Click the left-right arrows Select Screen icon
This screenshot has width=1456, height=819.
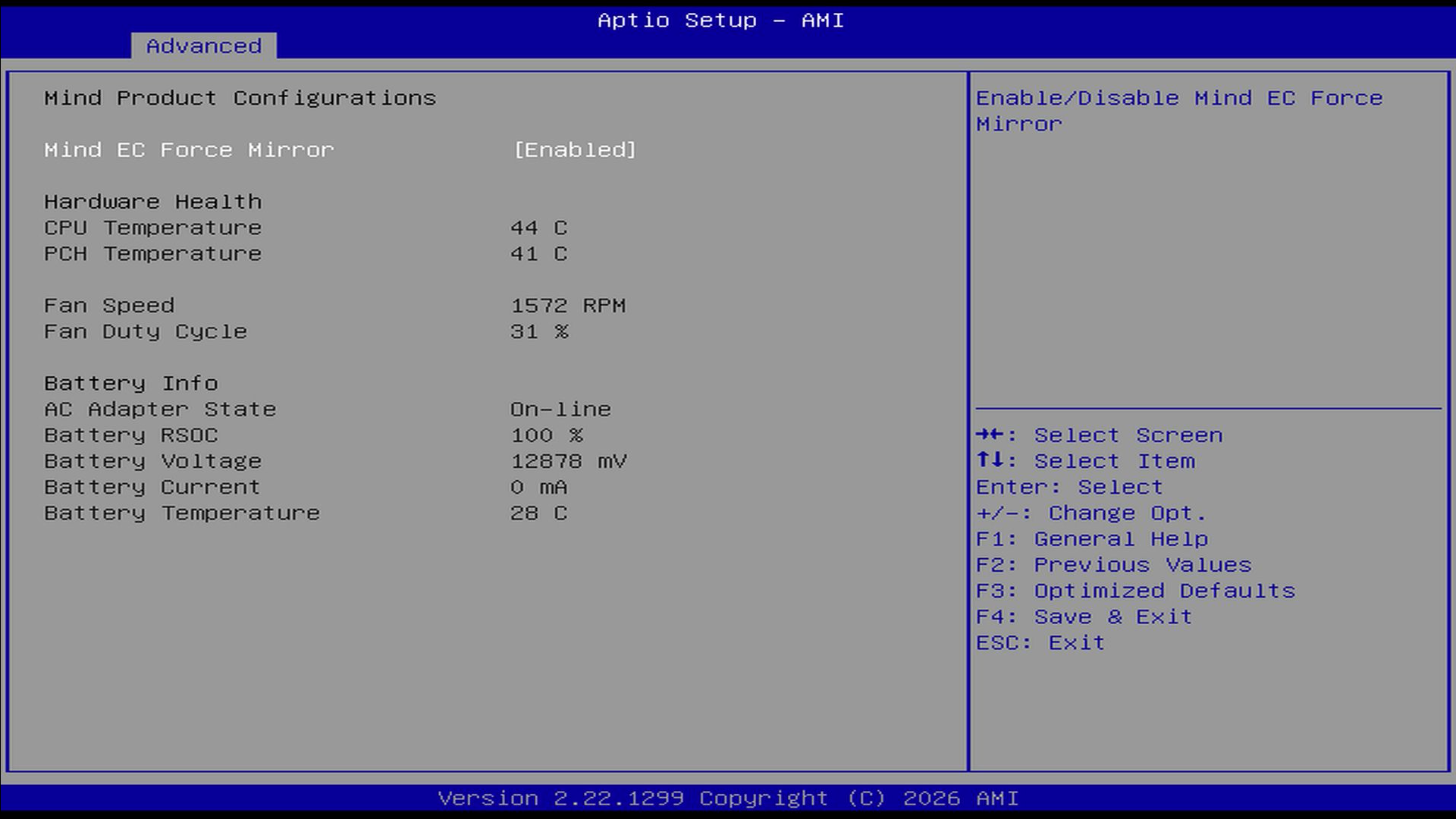click(x=990, y=435)
